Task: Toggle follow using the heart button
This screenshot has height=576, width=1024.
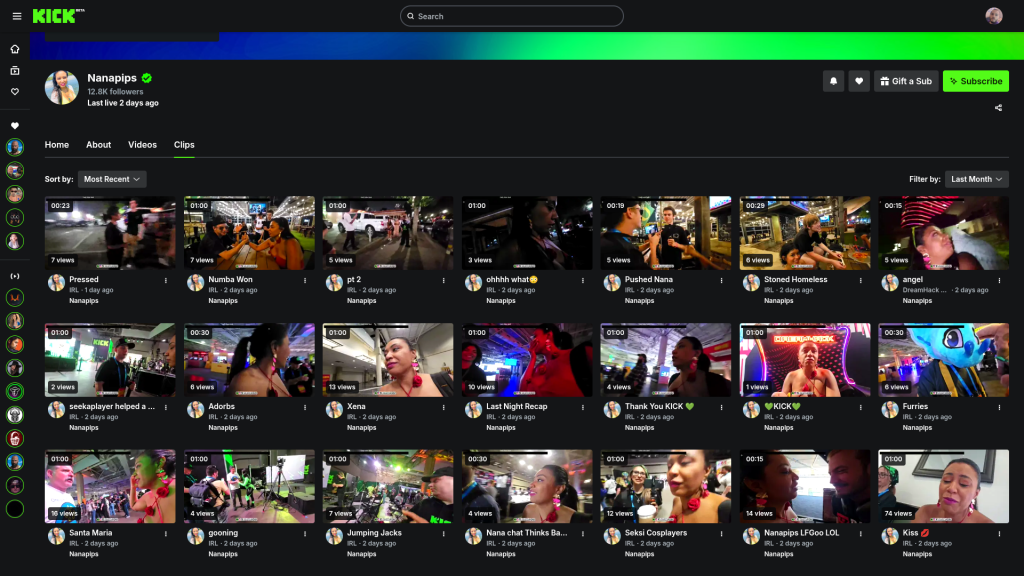Action: click(x=859, y=81)
